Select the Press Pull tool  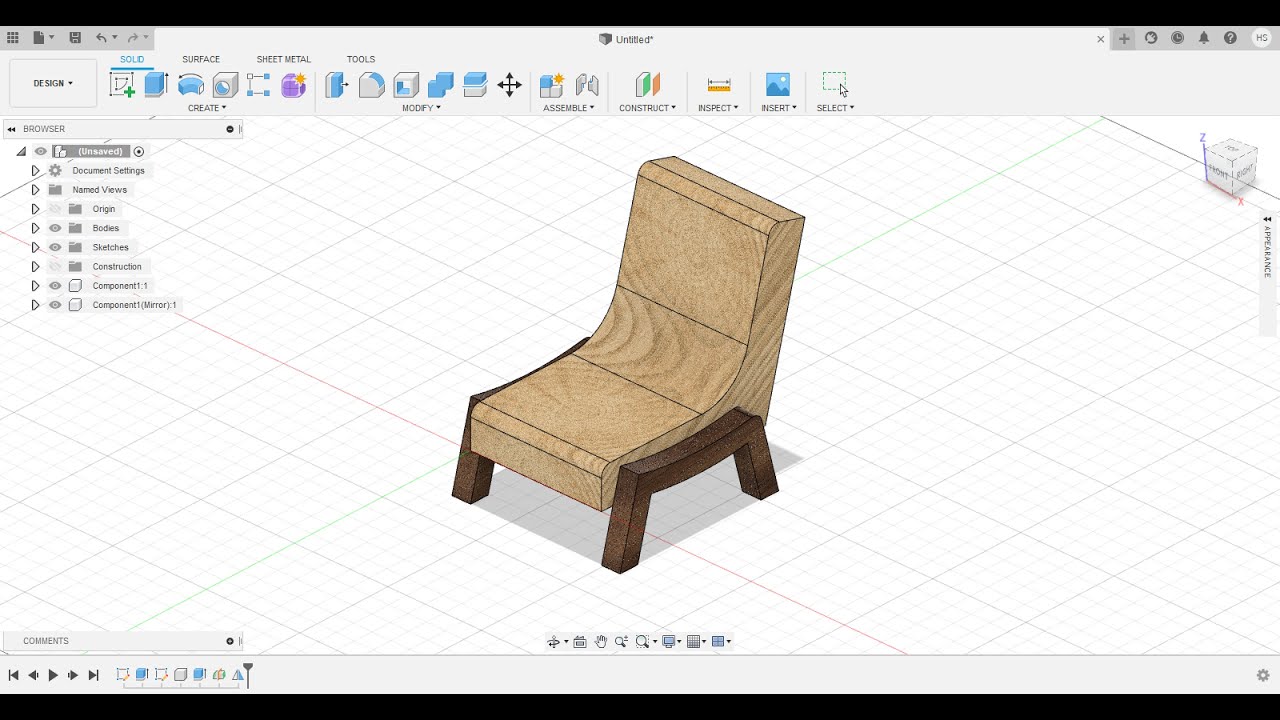337,85
